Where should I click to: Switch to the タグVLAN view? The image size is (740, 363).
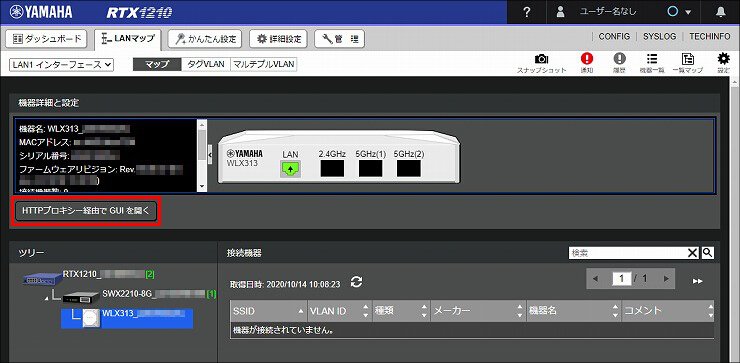[x=206, y=65]
